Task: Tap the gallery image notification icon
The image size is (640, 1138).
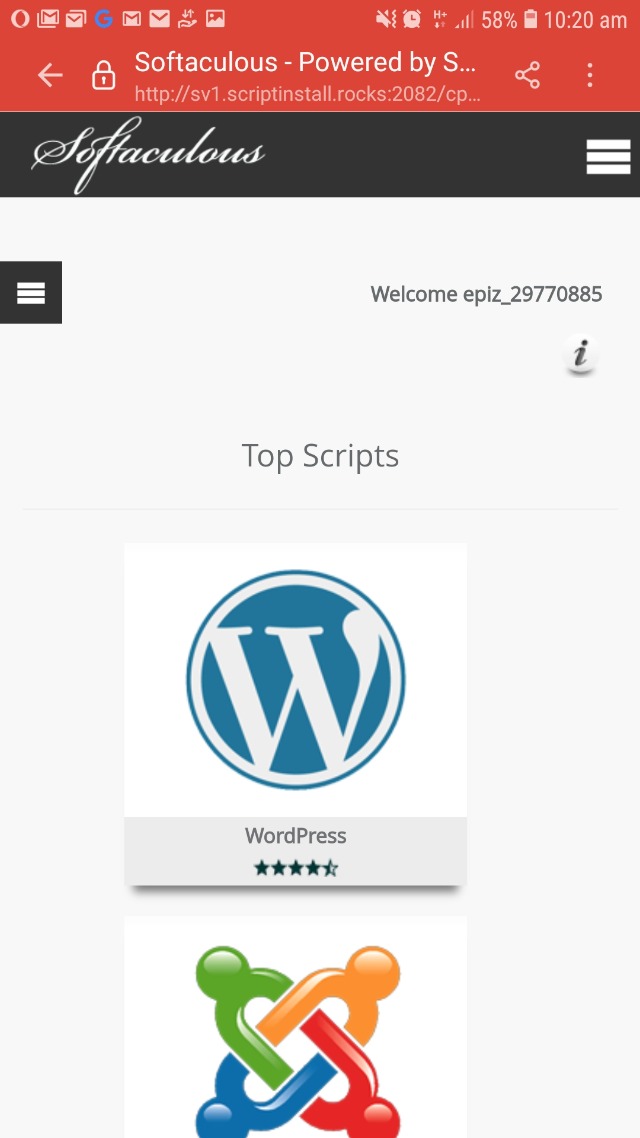Action: pos(216,19)
